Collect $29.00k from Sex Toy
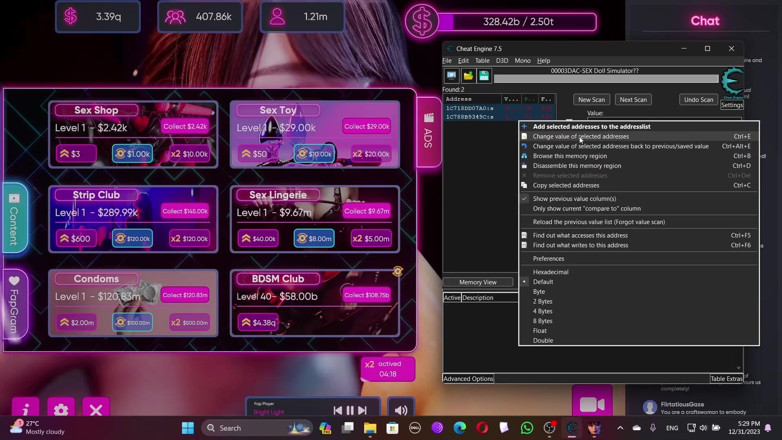Screen dimensions: 782x440 pos(367,126)
